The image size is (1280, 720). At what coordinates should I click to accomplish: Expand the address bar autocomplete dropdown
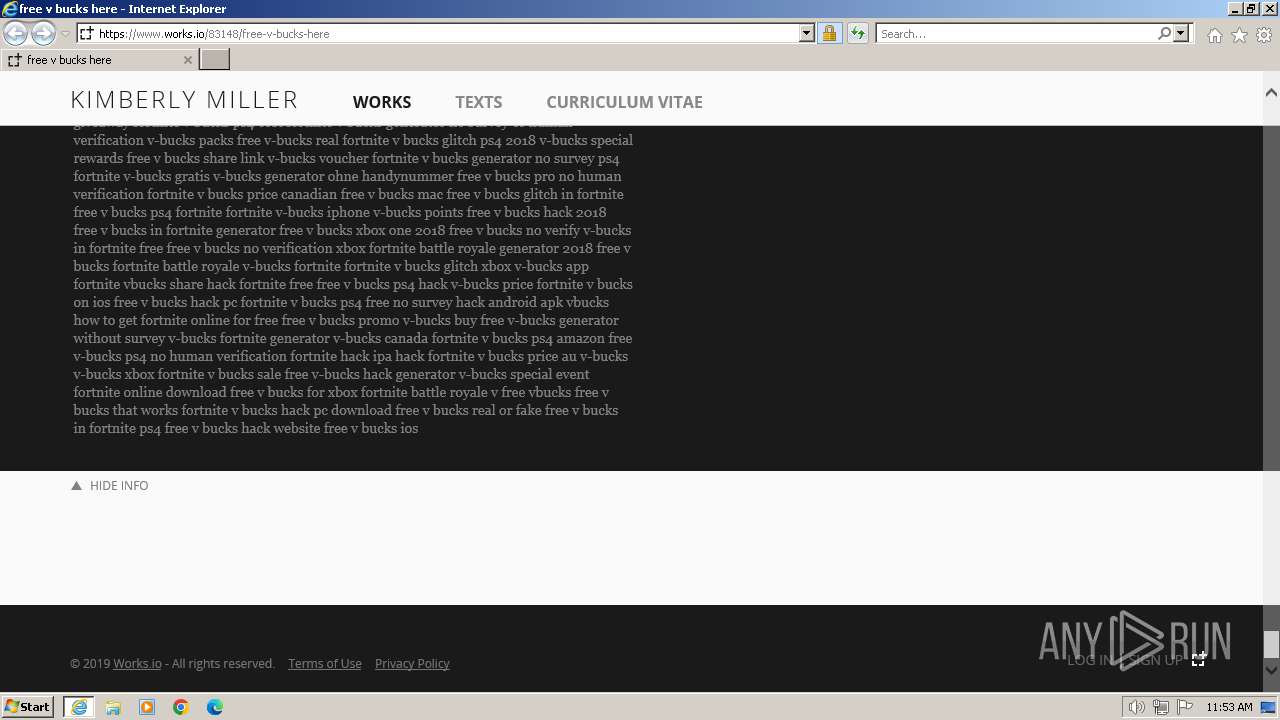coord(807,33)
